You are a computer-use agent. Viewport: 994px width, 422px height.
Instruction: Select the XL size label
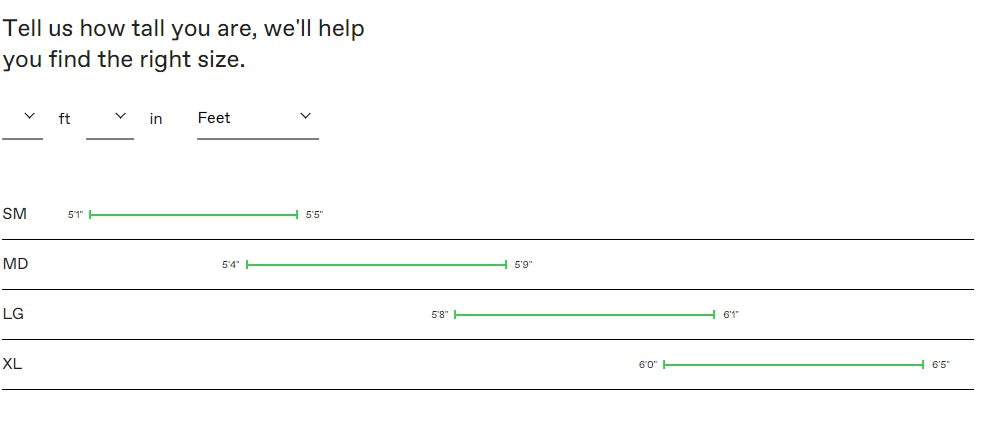[12, 364]
